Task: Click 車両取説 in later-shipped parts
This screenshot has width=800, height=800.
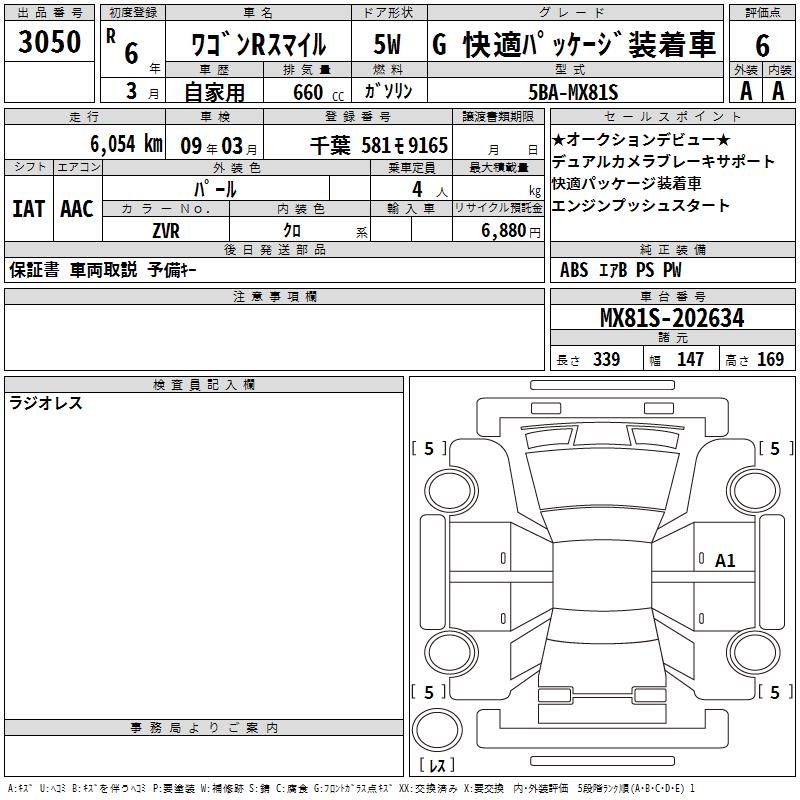Action: point(104,270)
